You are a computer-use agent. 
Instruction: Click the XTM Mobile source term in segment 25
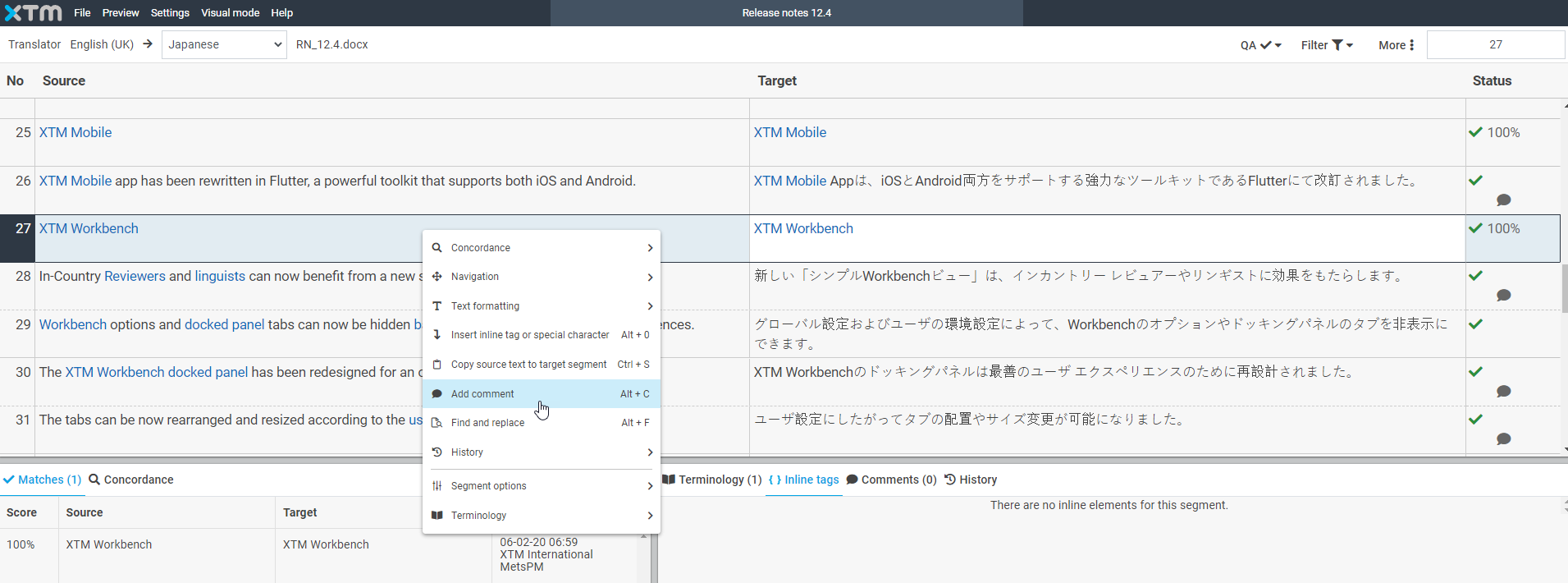tap(75, 132)
